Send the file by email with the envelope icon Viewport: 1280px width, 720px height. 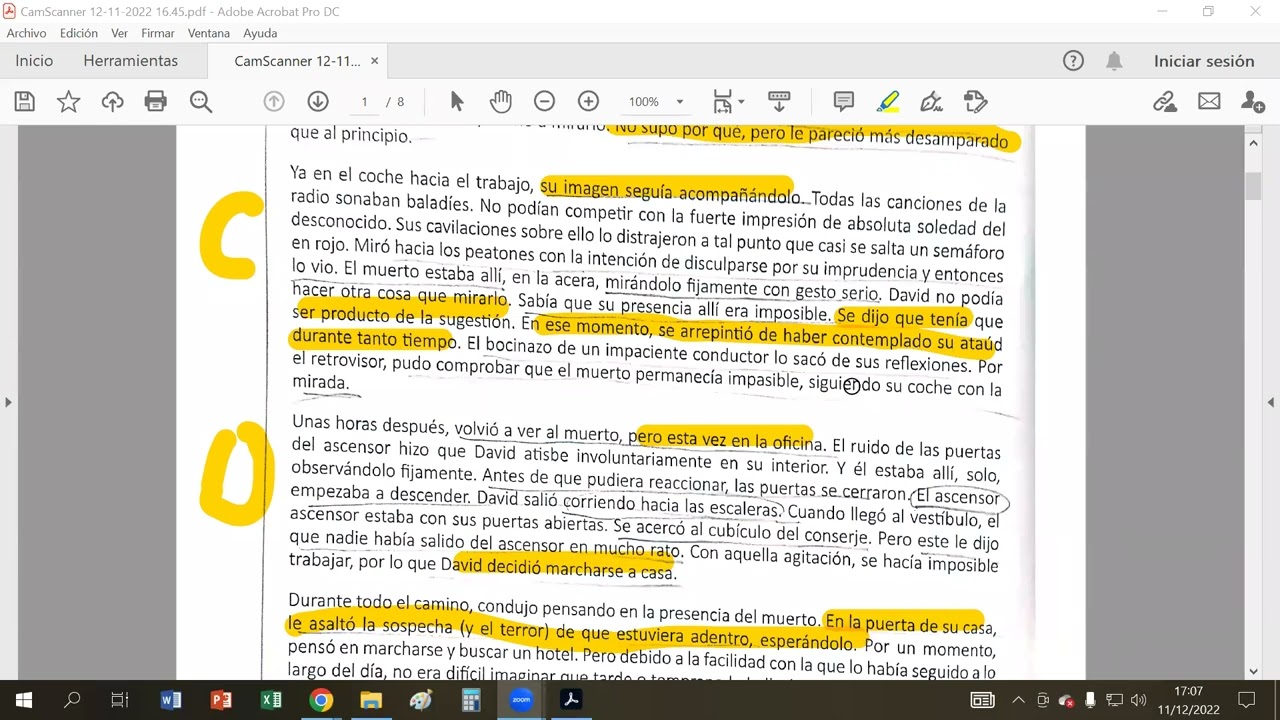point(1209,101)
